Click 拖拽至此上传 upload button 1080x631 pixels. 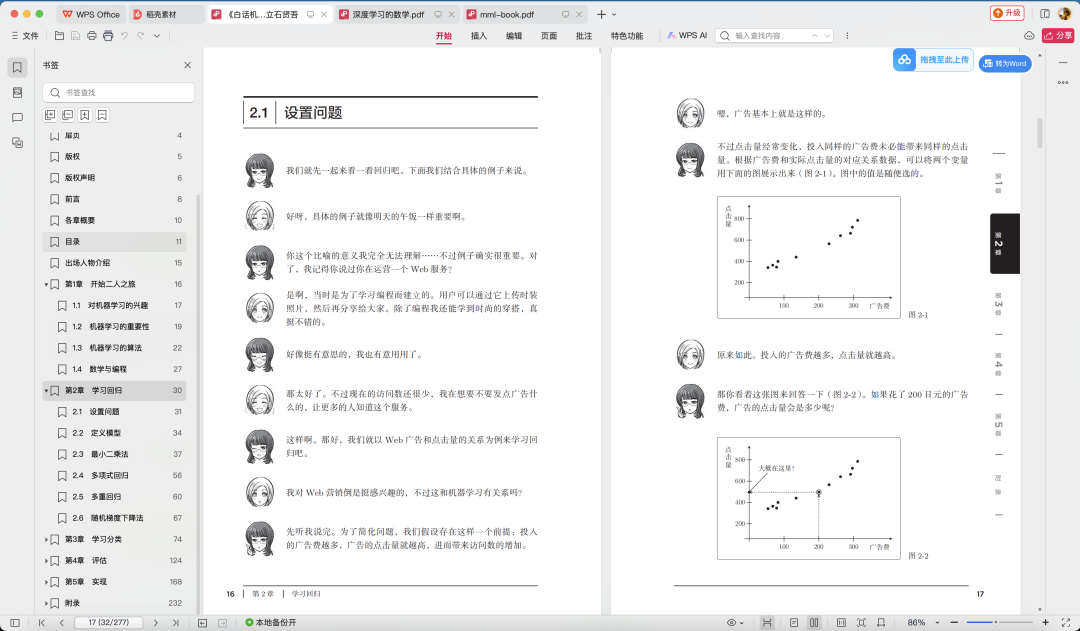point(933,60)
